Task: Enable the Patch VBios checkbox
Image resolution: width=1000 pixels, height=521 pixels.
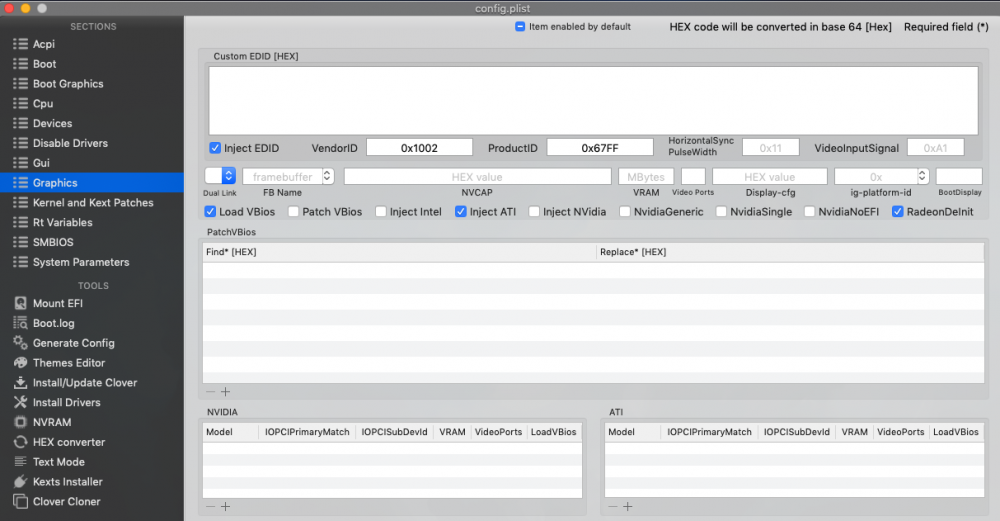Action: [293, 212]
